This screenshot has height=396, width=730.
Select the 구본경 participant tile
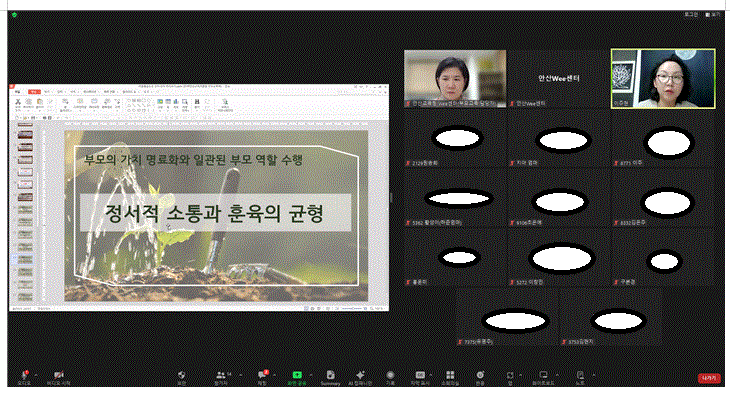663,257
